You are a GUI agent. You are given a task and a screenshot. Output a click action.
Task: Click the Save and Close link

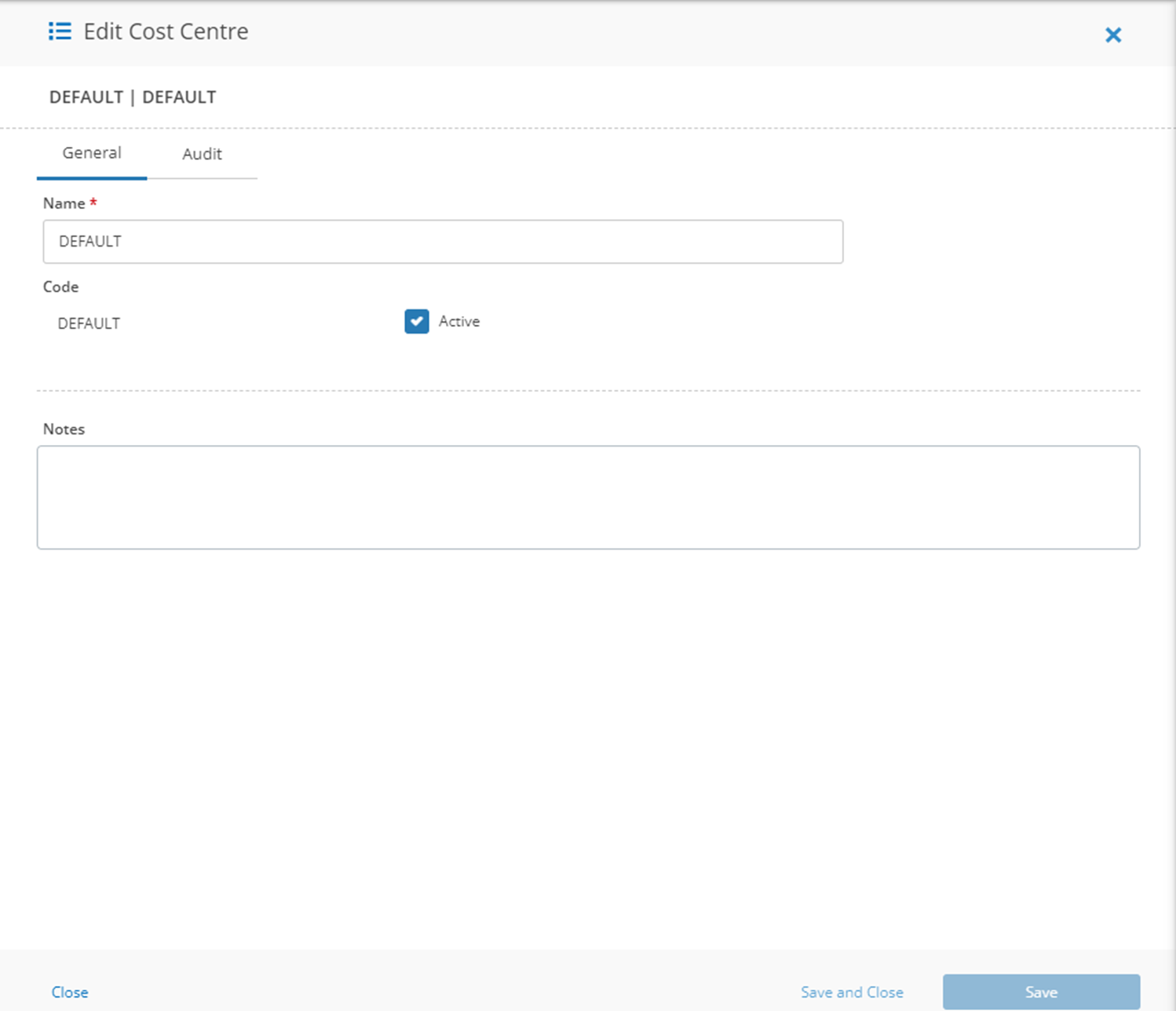tap(852, 992)
